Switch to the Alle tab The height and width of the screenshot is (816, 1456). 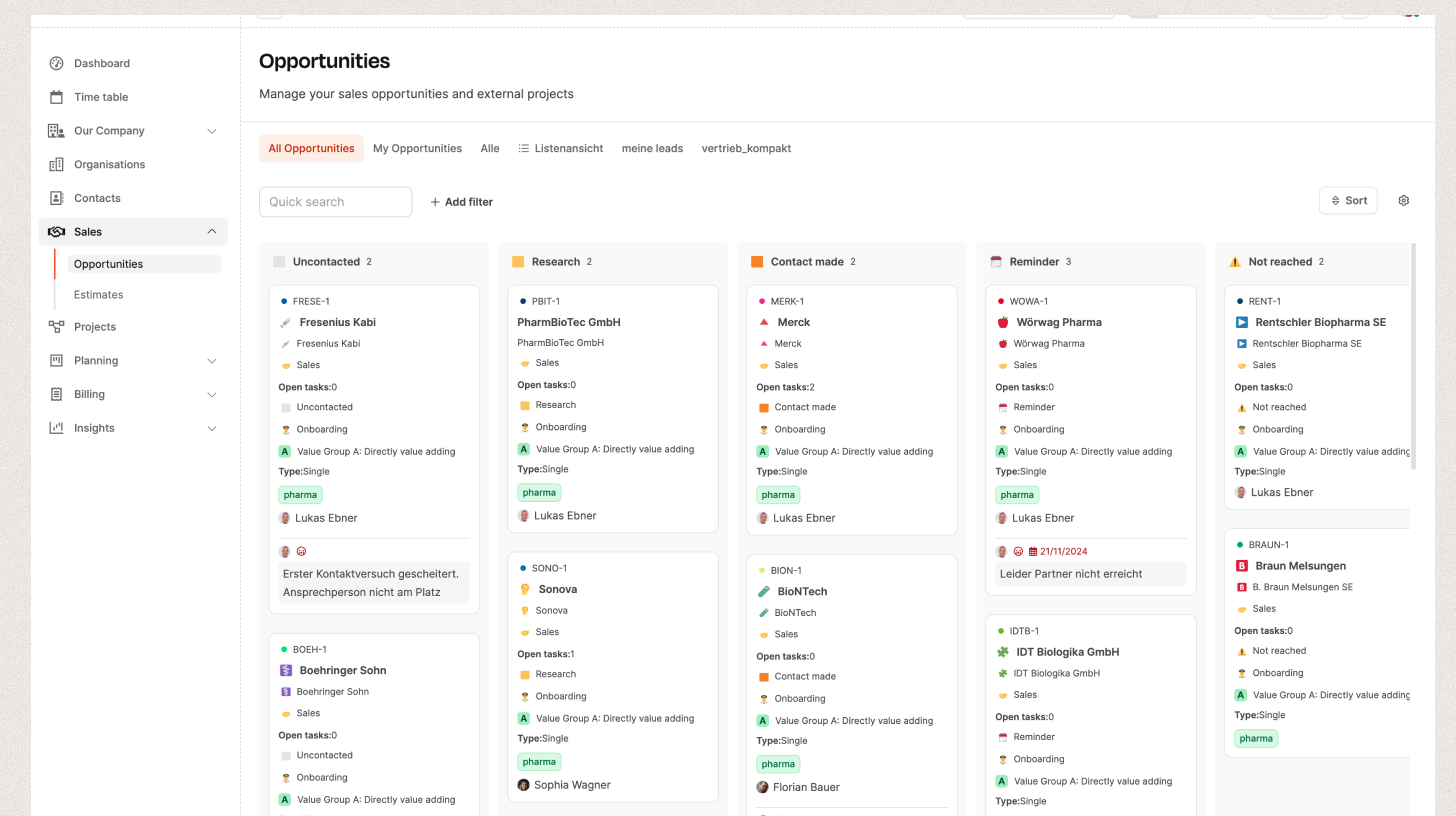coord(490,148)
